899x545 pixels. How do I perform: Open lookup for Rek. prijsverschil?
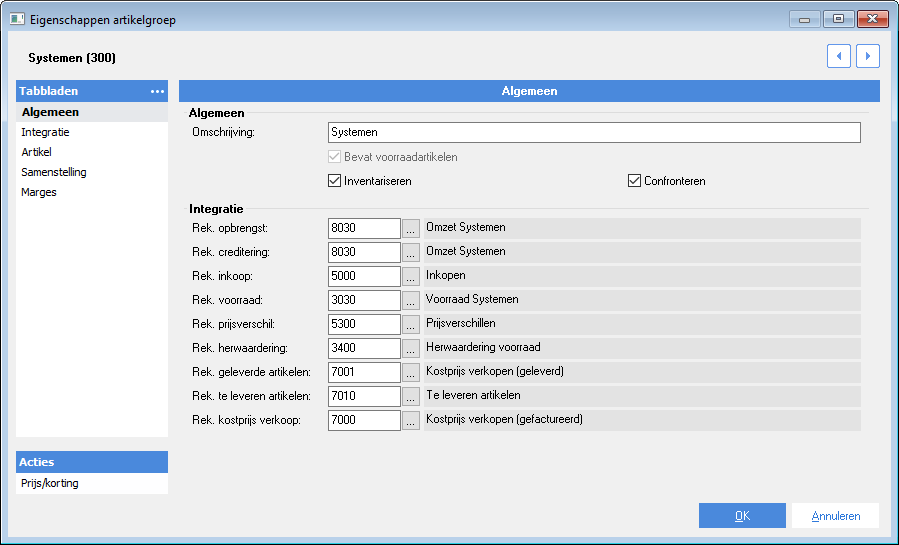coord(411,324)
